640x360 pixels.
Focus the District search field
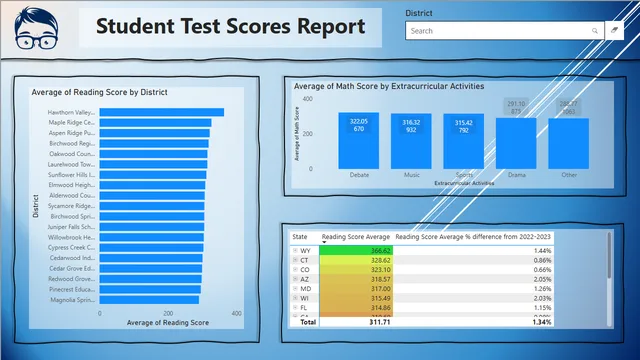point(504,31)
